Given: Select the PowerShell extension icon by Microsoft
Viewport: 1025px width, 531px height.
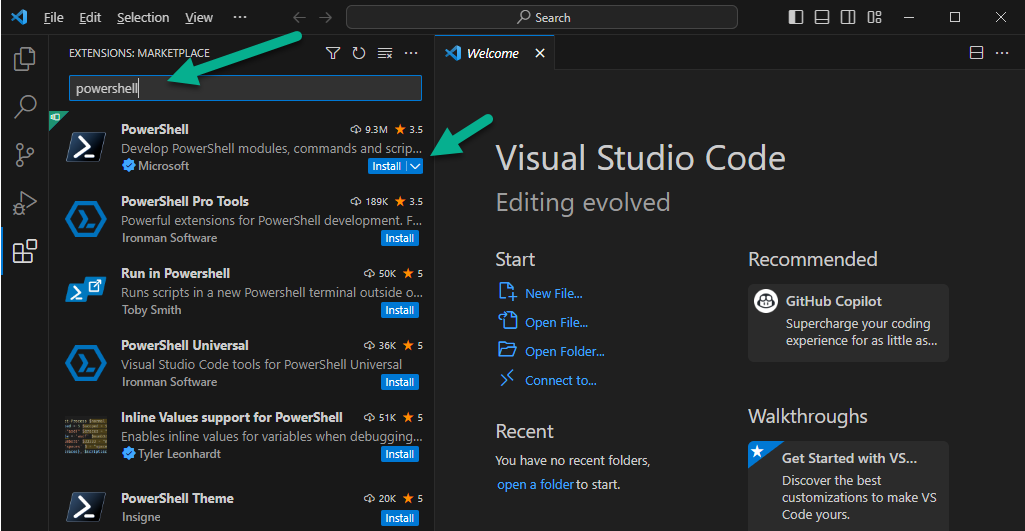Looking at the screenshot, I should tap(86, 148).
